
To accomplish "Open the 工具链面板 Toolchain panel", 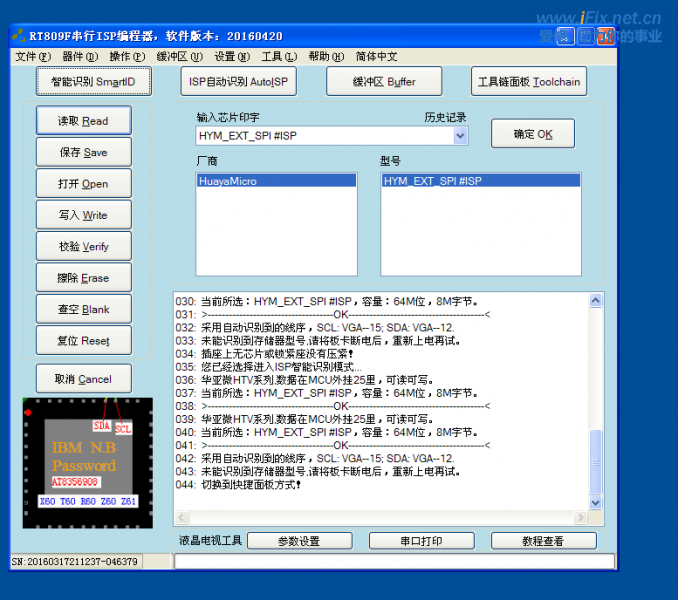I will click(529, 81).
